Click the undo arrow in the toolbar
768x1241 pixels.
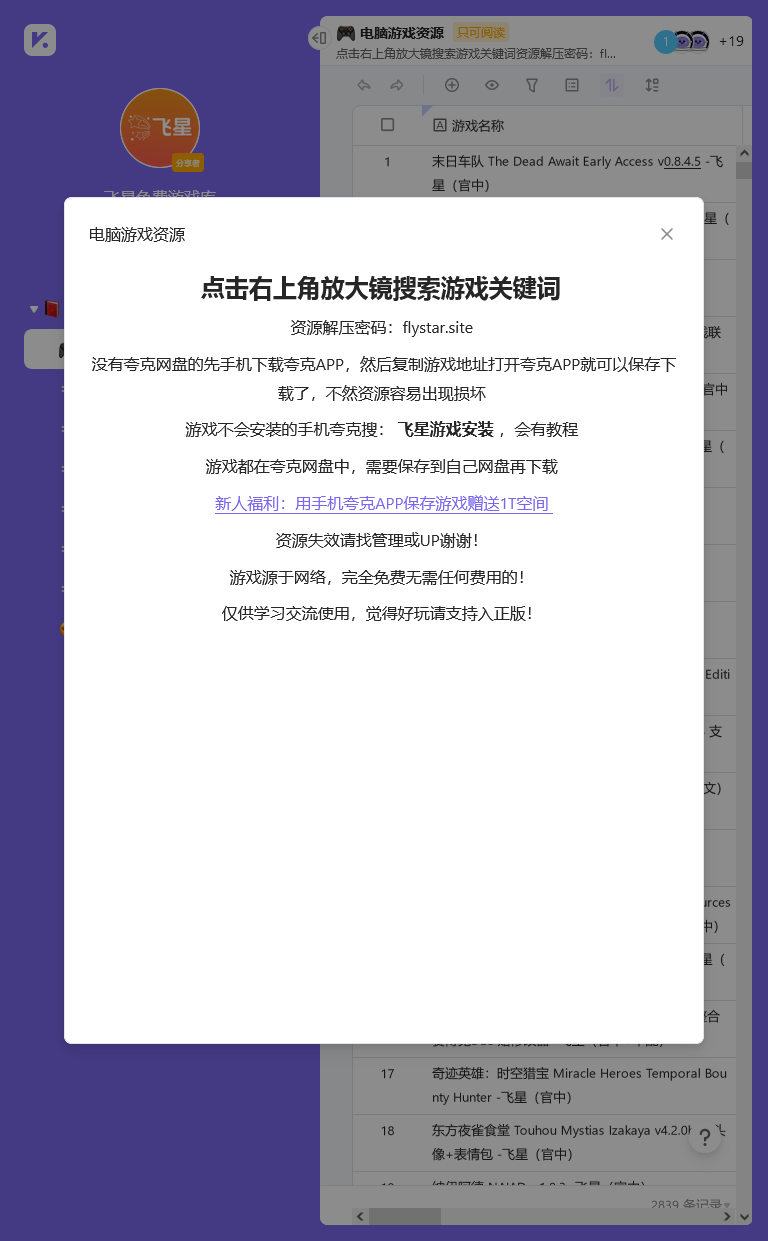coord(364,86)
